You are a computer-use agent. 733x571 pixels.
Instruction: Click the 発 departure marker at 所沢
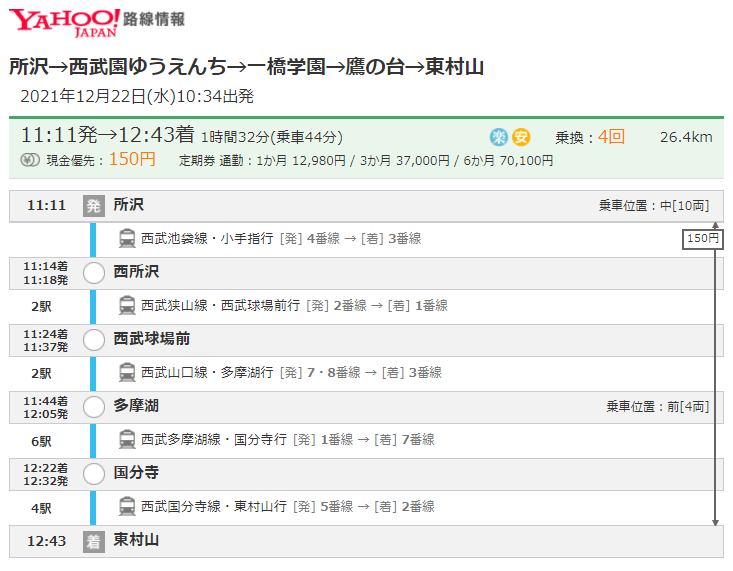click(93, 206)
